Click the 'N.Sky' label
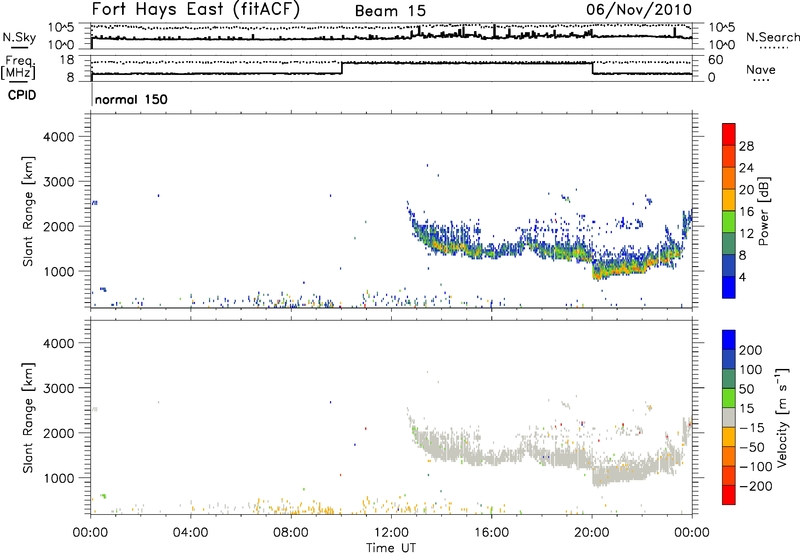The image size is (800, 554). pos(19,37)
